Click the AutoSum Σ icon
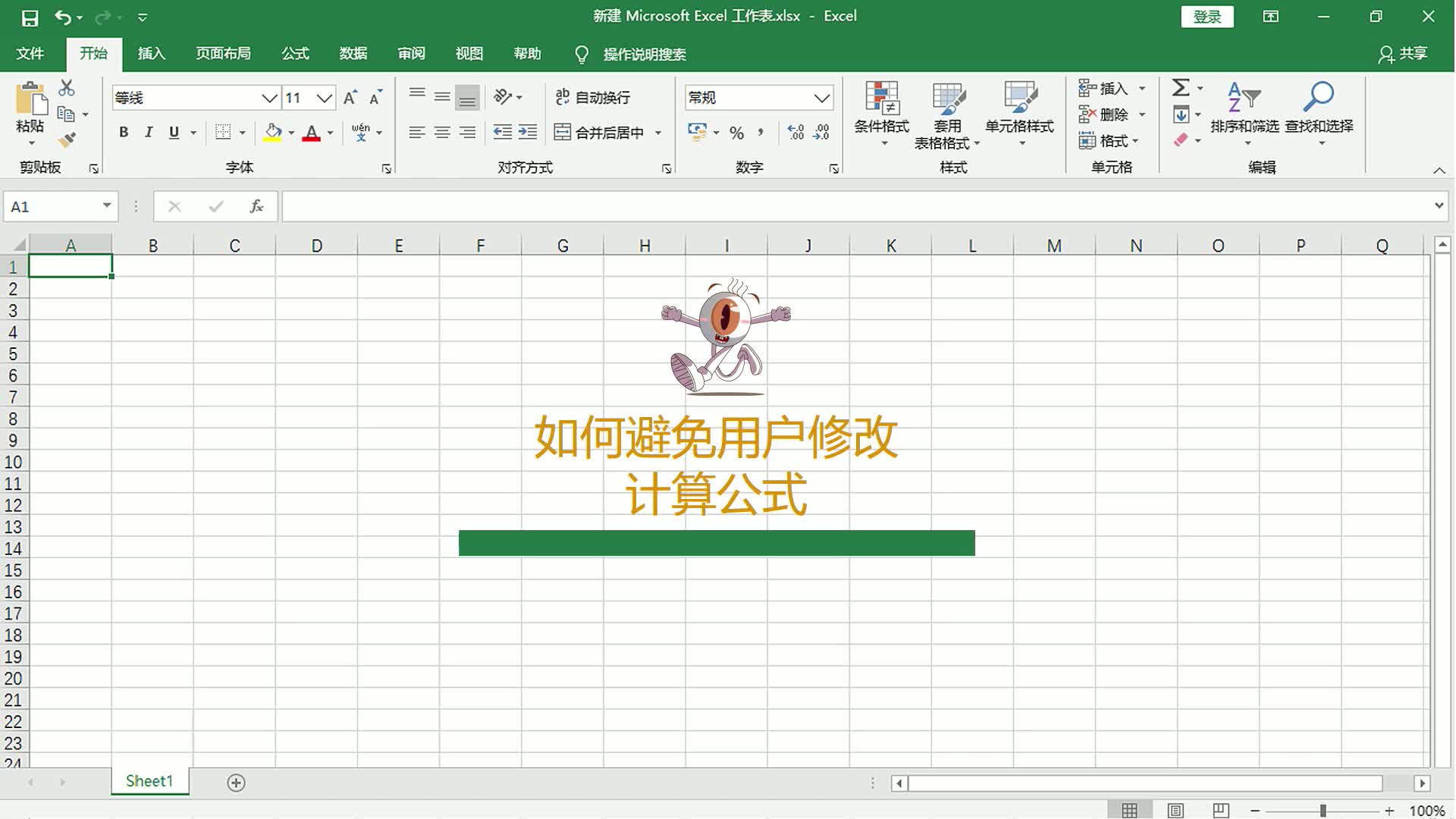 coord(1181,87)
